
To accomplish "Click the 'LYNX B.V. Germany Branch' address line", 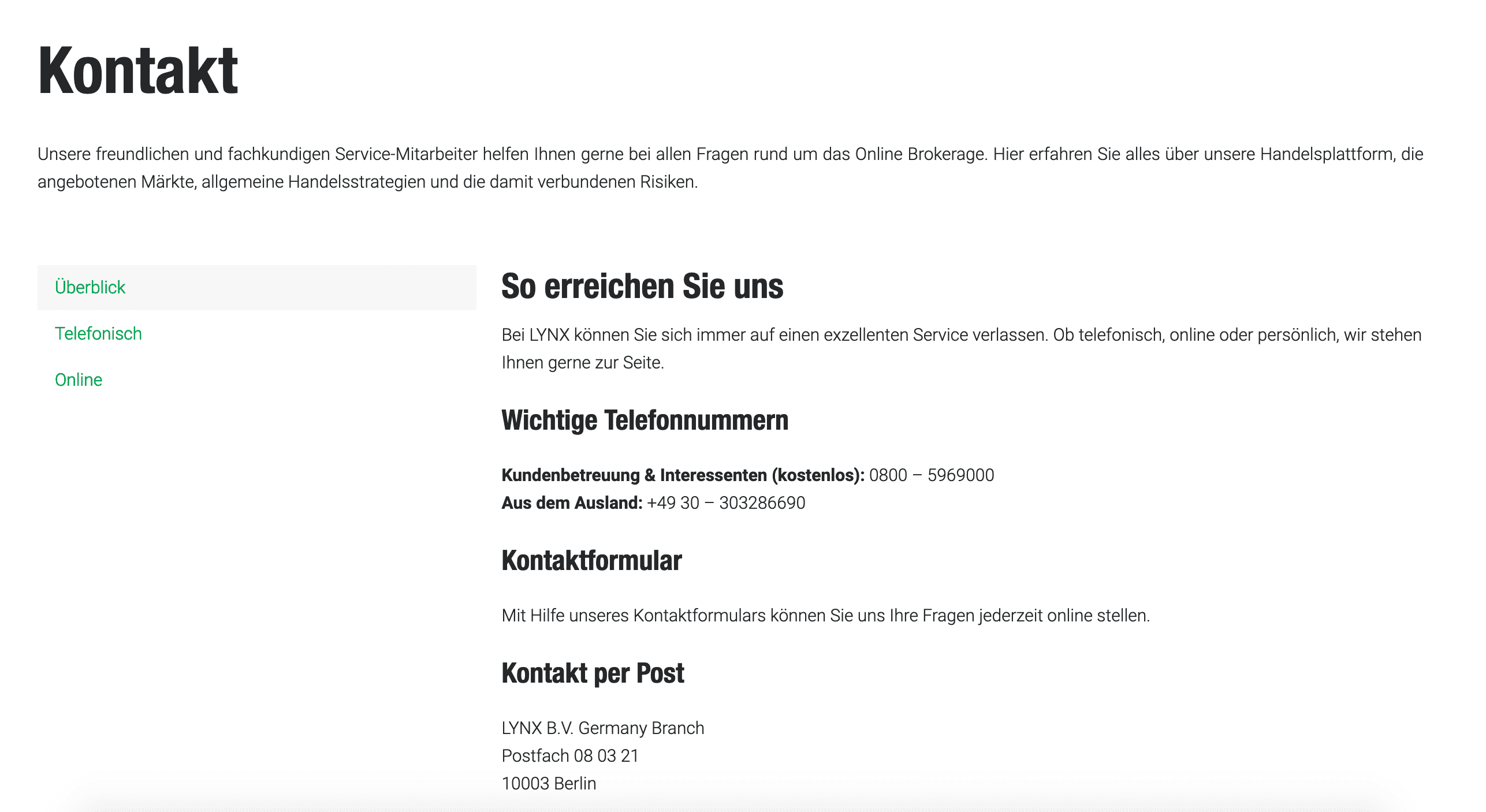I will point(602,728).
